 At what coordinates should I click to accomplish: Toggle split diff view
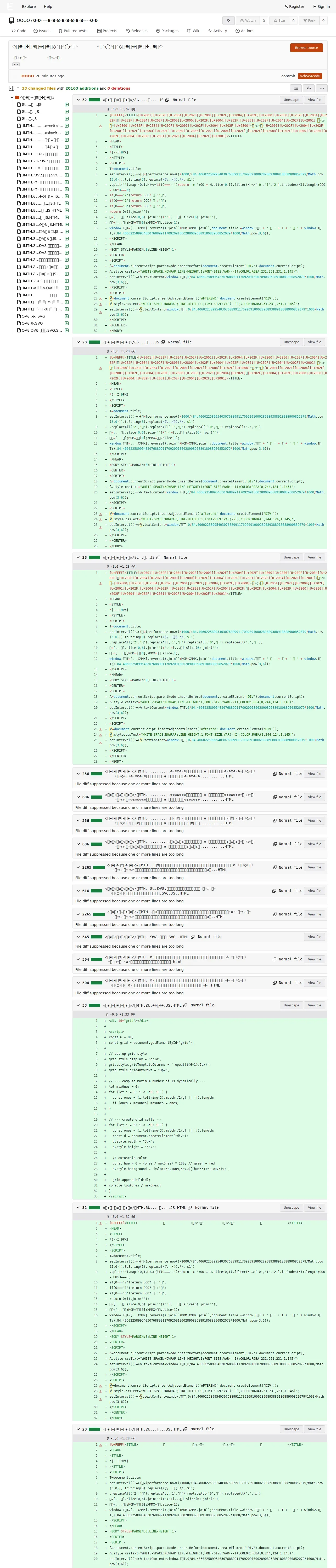(x=309, y=88)
